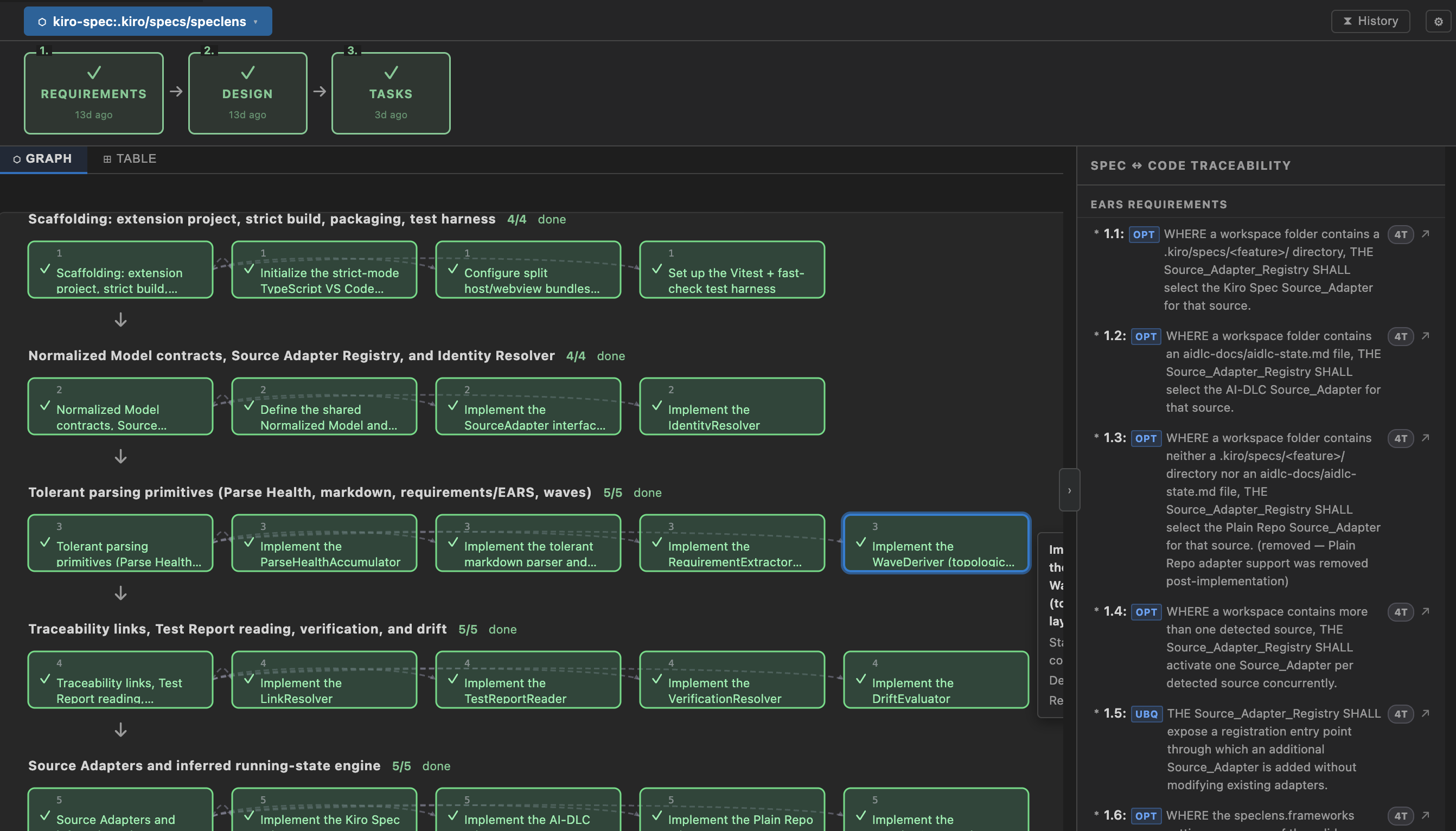
Task: Click the Scaffolding group heading
Action: pyautogui.click(x=262, y=219)
